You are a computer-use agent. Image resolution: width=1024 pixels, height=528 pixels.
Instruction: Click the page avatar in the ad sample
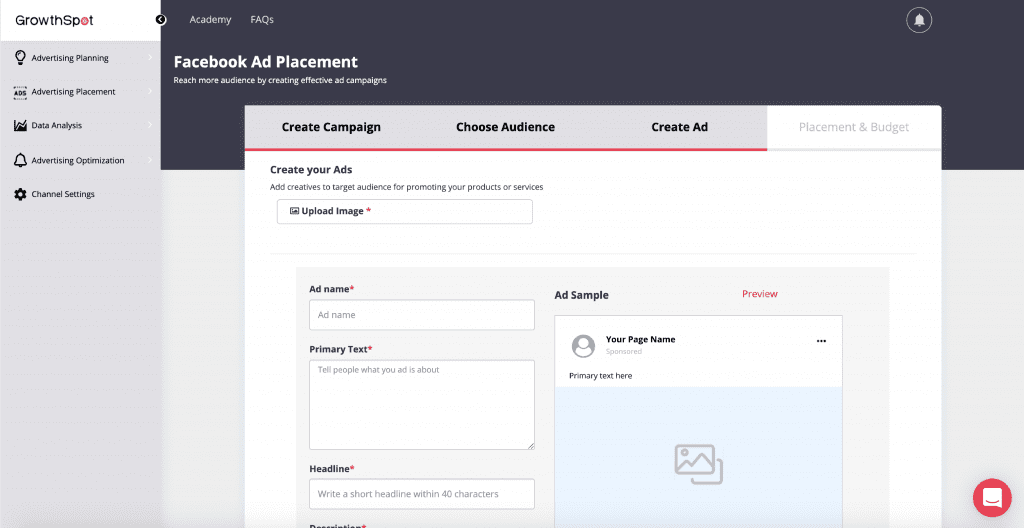(583, 346)
